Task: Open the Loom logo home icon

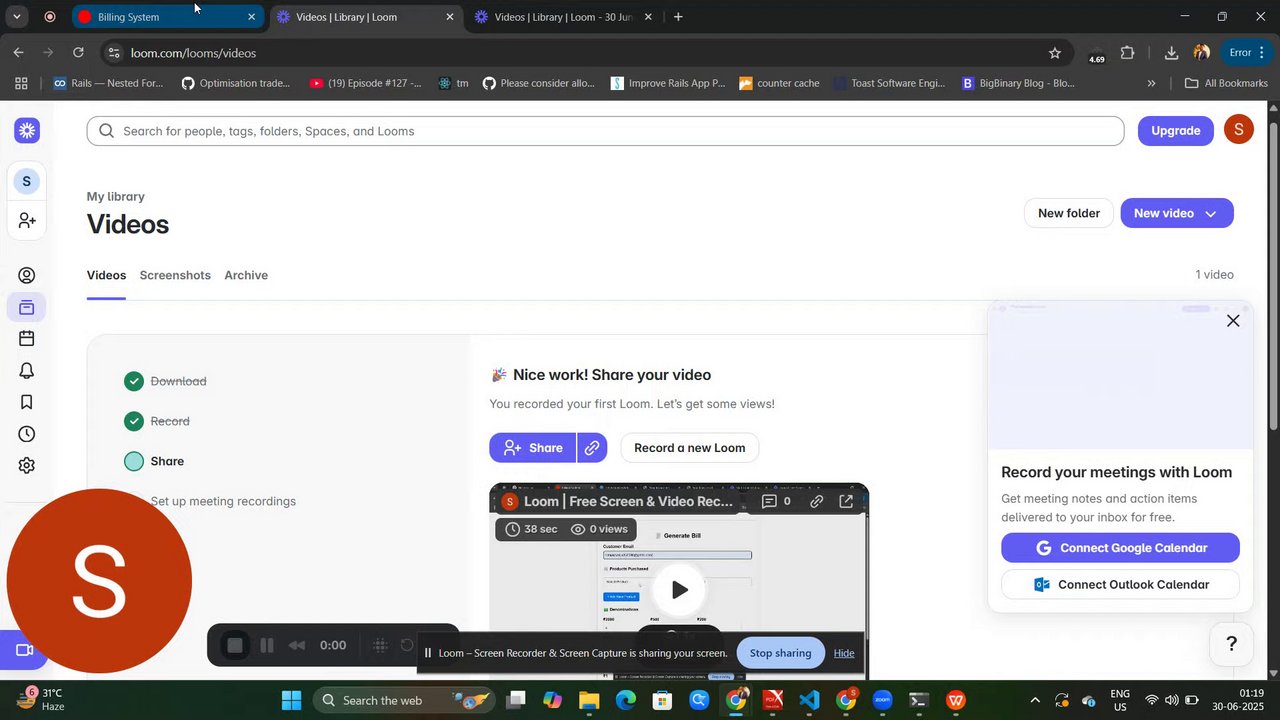Action: (27, 130)
